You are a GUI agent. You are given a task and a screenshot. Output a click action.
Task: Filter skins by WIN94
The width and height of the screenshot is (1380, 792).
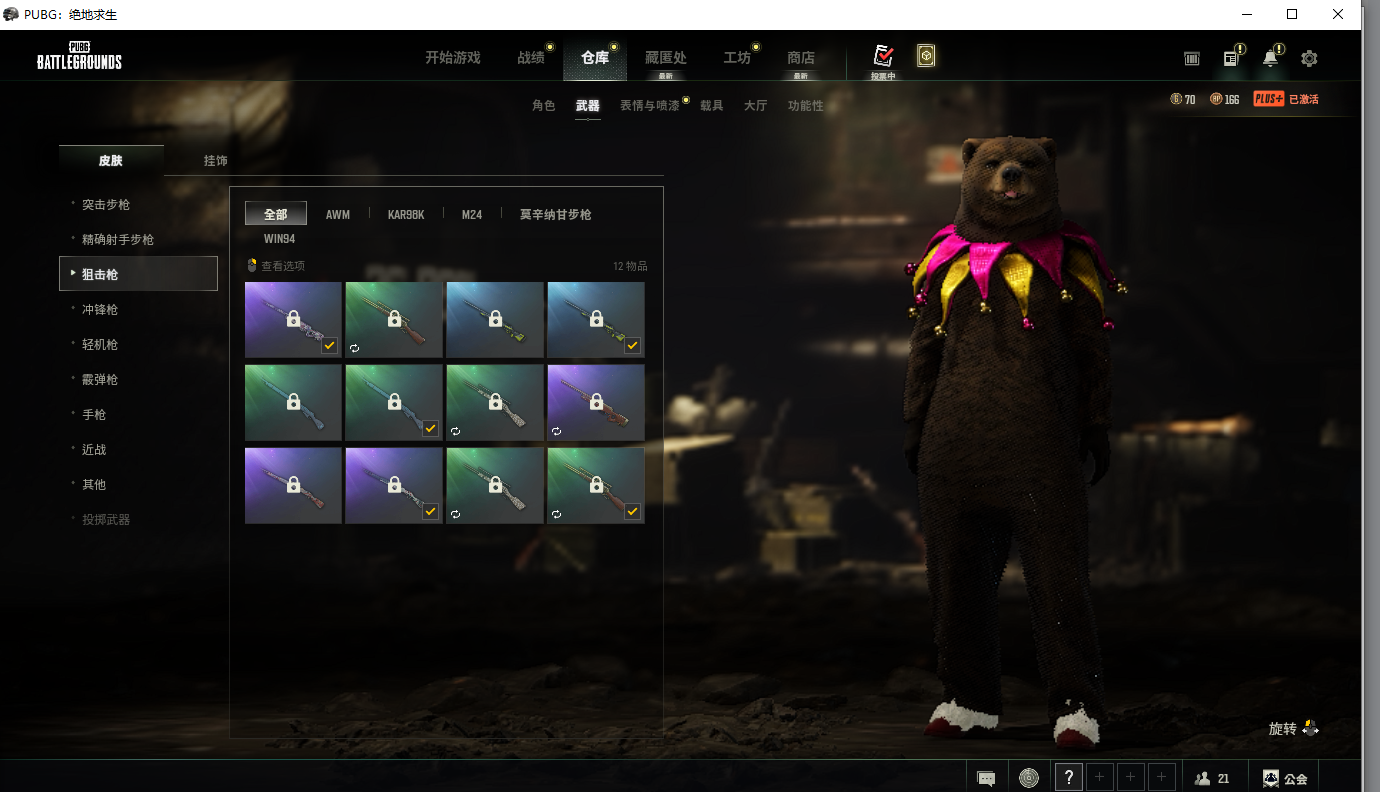[279, 239]
